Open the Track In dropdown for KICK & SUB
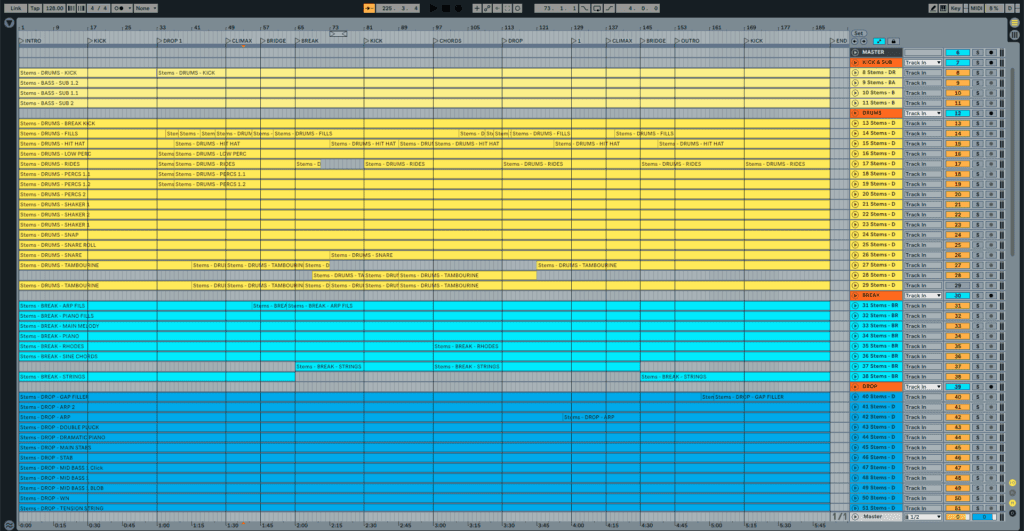The height and width of the screenshot is (531, 1024). (923, 63)
